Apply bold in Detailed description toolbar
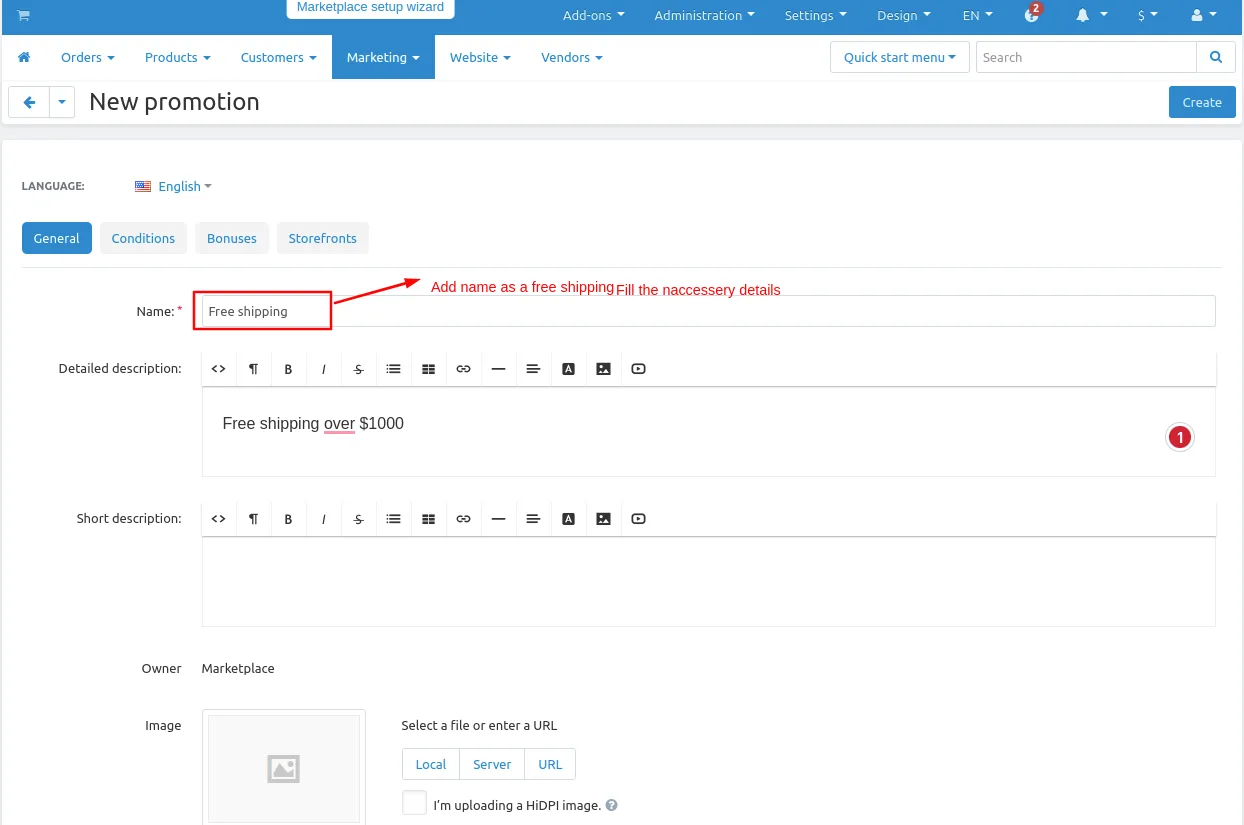Image resolution: width=1244 pixels, height=825 pixels. pos(289,369)
